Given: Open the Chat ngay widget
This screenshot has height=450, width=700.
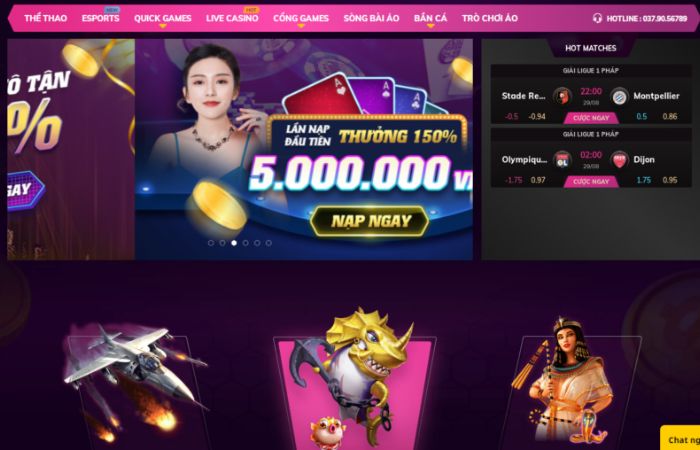Looking at the screenshot, I should [x=681, y=440].
